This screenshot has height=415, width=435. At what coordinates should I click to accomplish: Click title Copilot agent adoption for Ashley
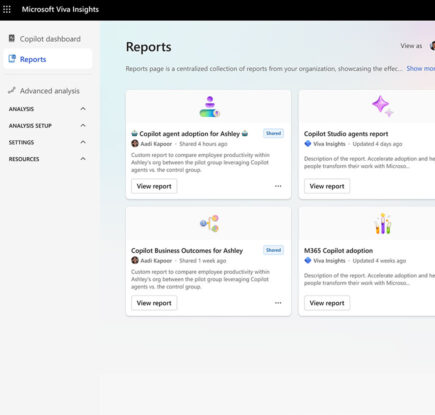point(189,134)
